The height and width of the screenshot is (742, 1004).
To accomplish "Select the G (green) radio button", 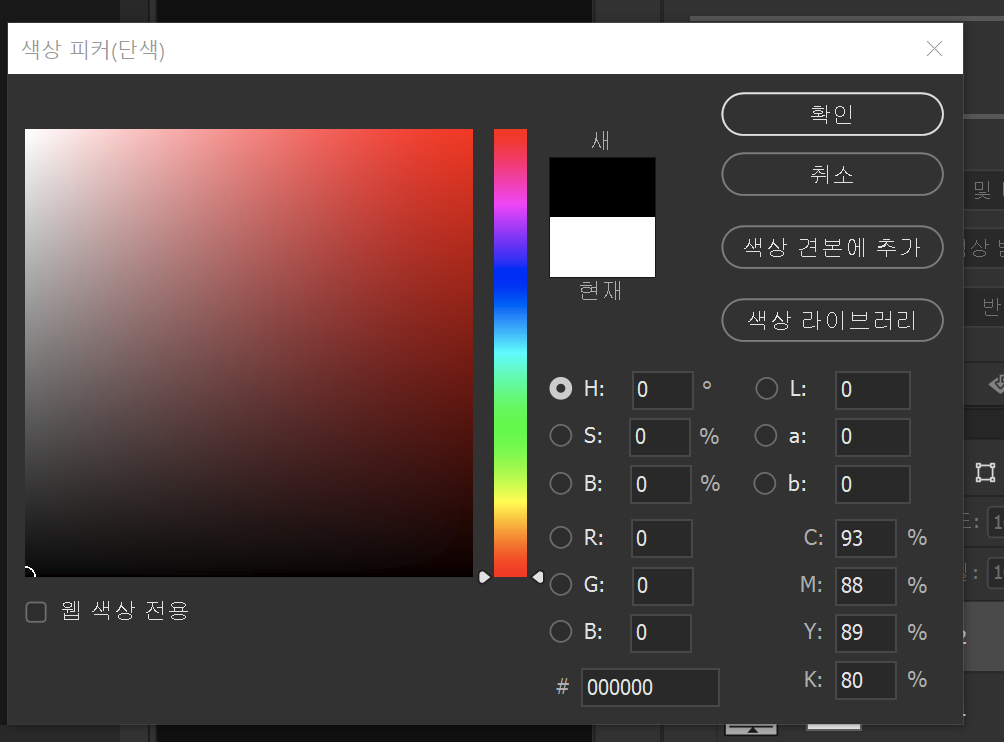I will 561,584.
